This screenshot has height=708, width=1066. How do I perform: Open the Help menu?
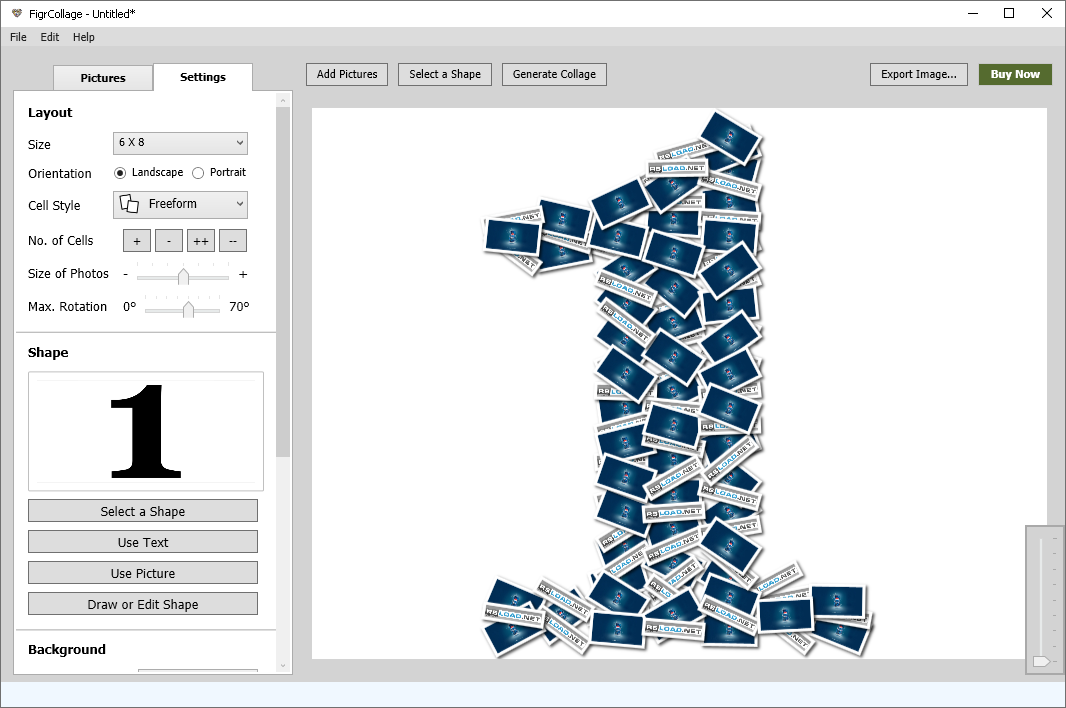tap(84, 37)
